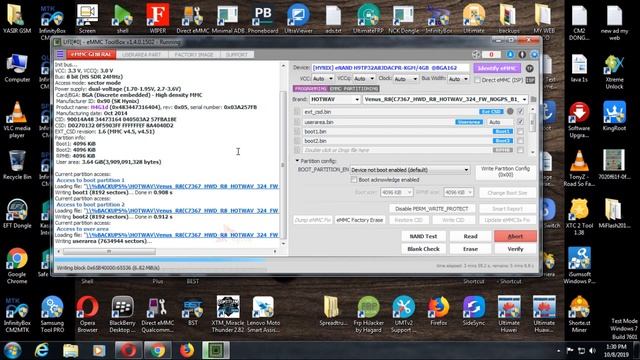Click Disable PERM_WRITE_PROTECT button
640x360 pixels.
click(x=431, y=209)
